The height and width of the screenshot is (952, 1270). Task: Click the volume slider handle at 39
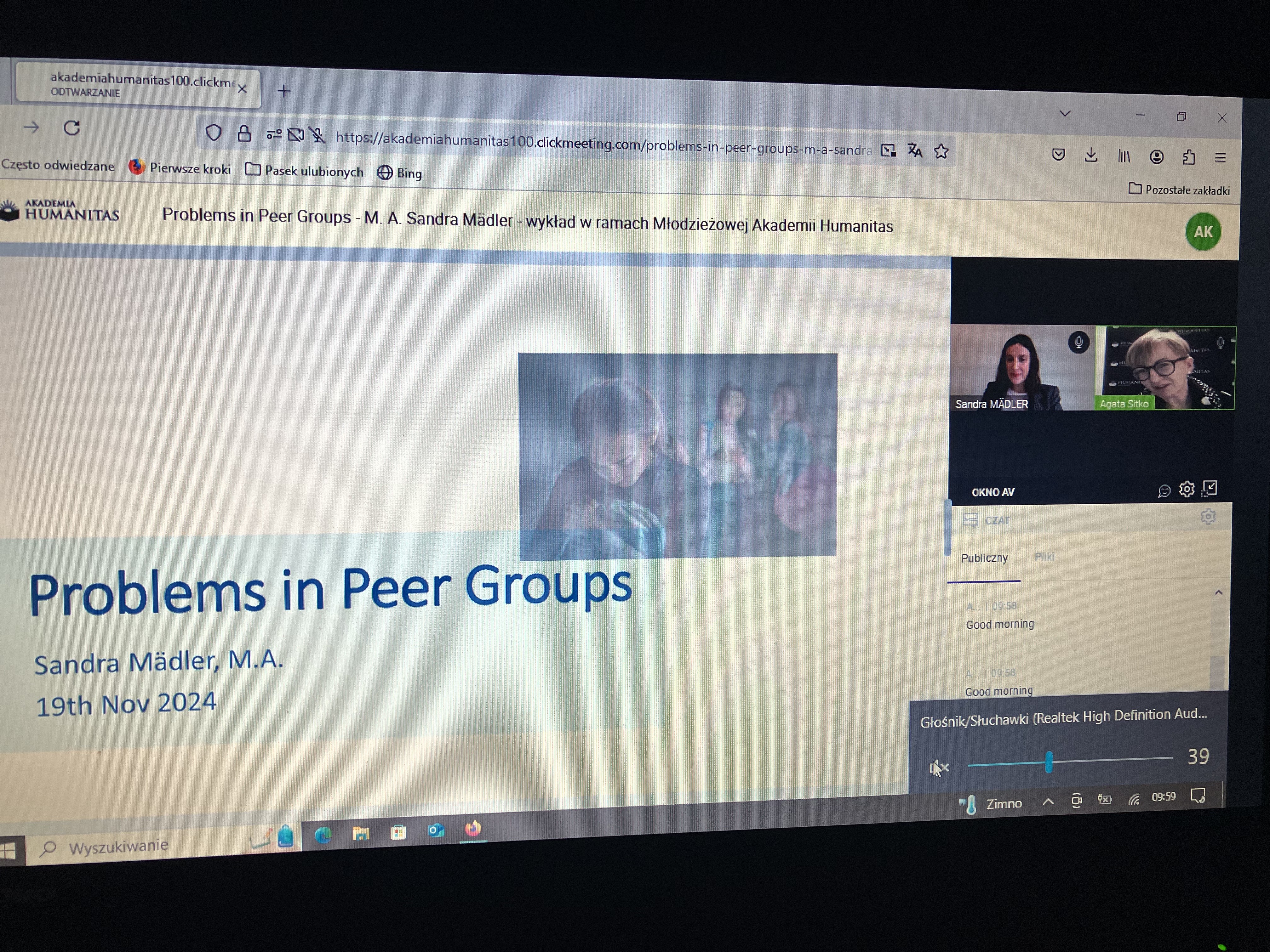[1048, 762]
